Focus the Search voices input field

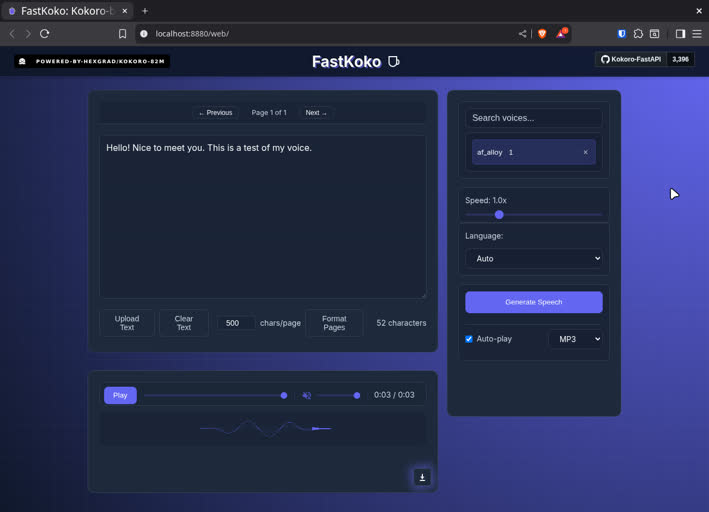point(534,118)
